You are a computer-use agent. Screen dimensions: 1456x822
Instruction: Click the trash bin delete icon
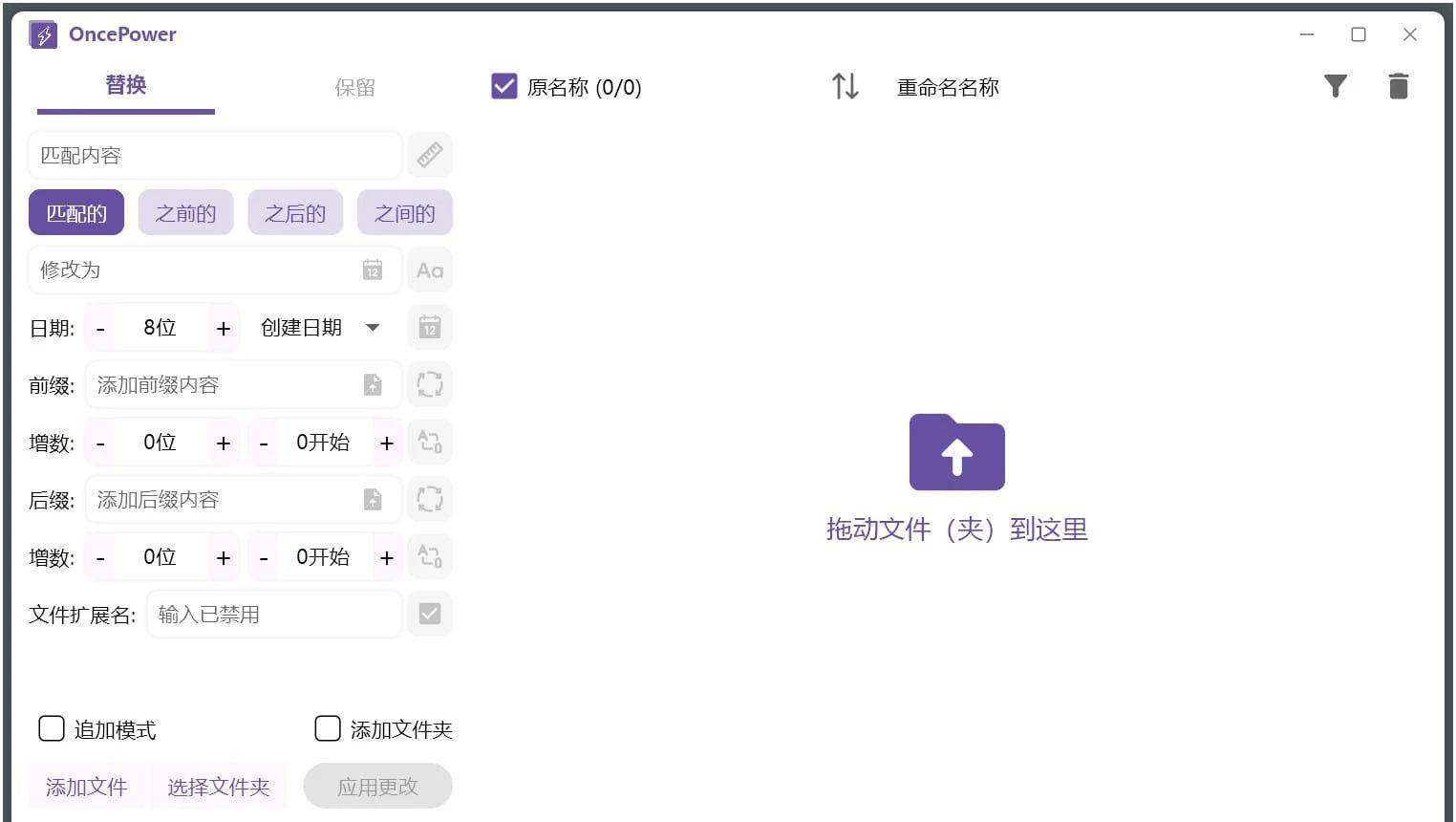click(1398, 87)
